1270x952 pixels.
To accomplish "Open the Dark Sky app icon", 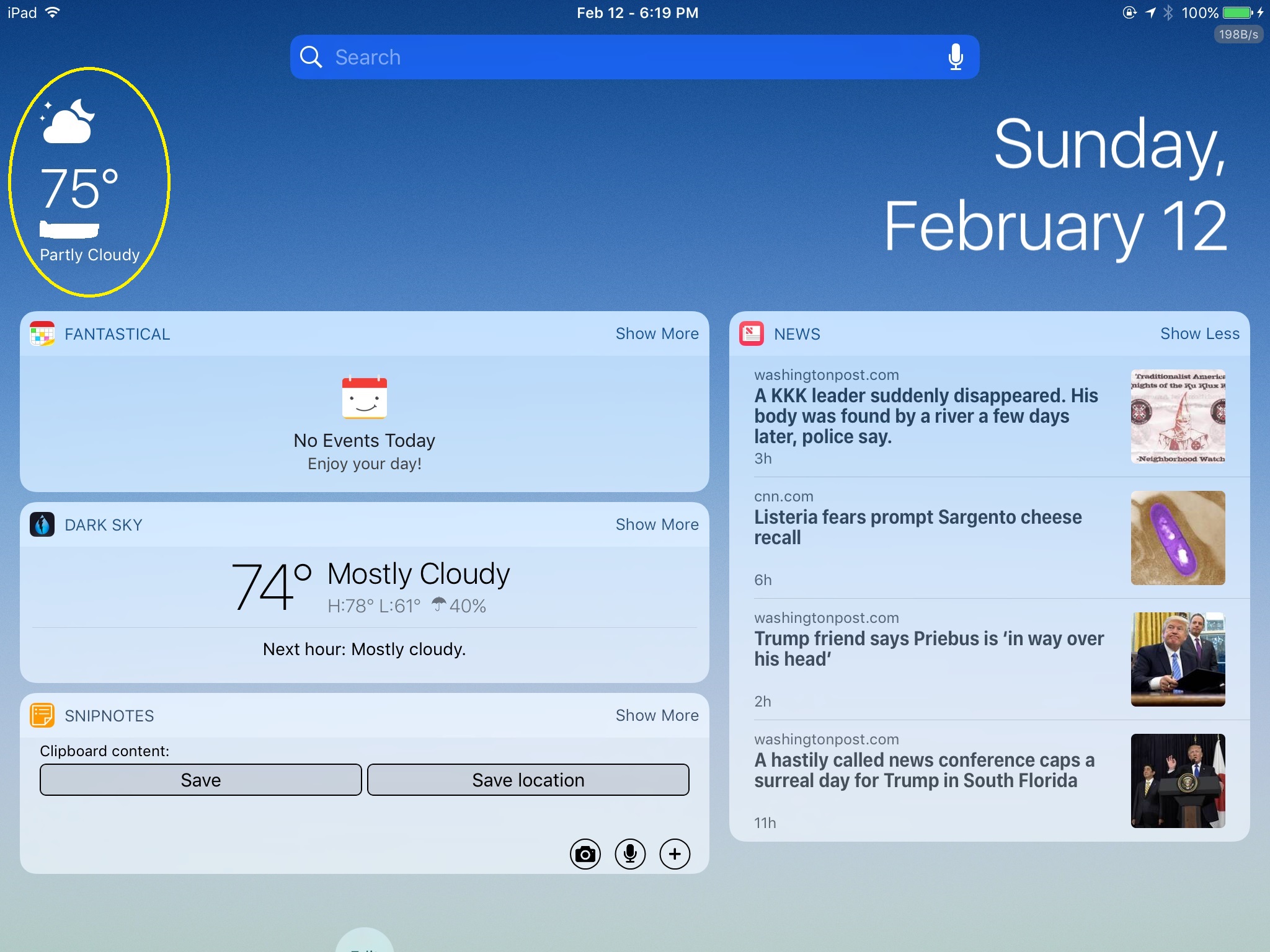I will click(42, 525).
